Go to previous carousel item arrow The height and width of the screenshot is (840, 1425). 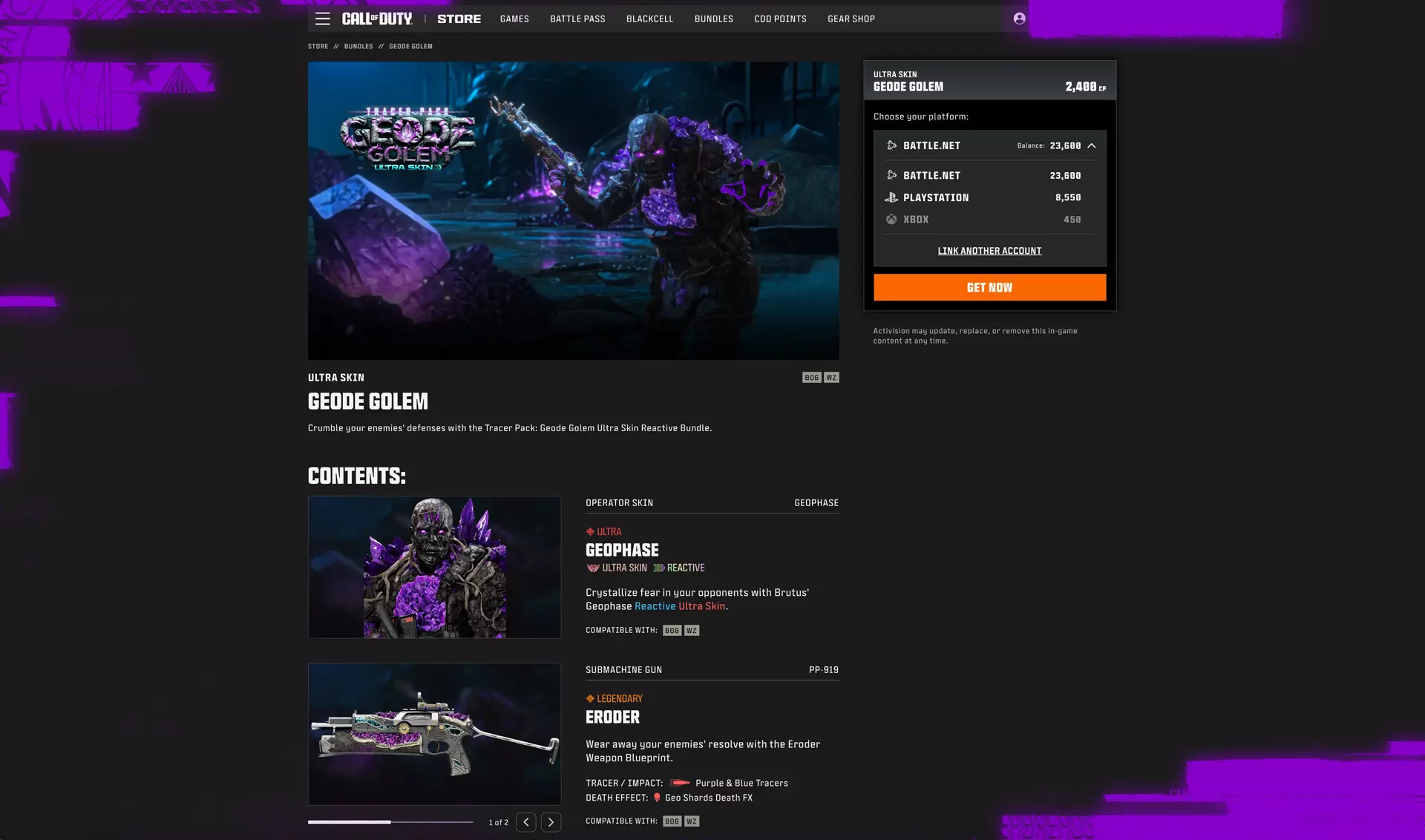[x=526, y=822]
